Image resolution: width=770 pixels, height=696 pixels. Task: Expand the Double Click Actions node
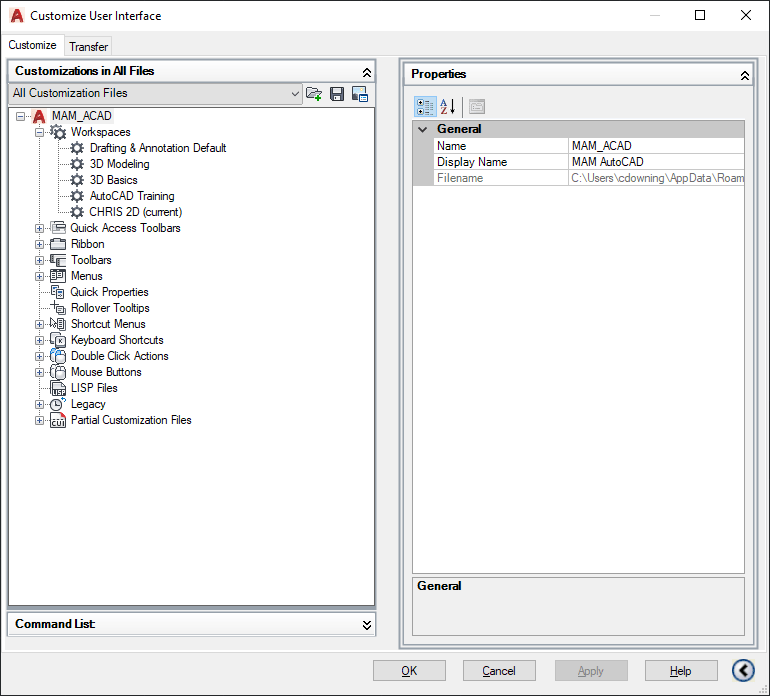click(x=39, y=357)
